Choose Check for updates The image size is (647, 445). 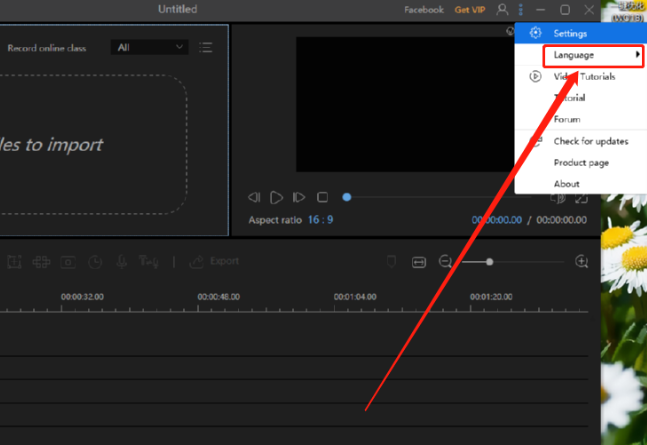point(581,141)
